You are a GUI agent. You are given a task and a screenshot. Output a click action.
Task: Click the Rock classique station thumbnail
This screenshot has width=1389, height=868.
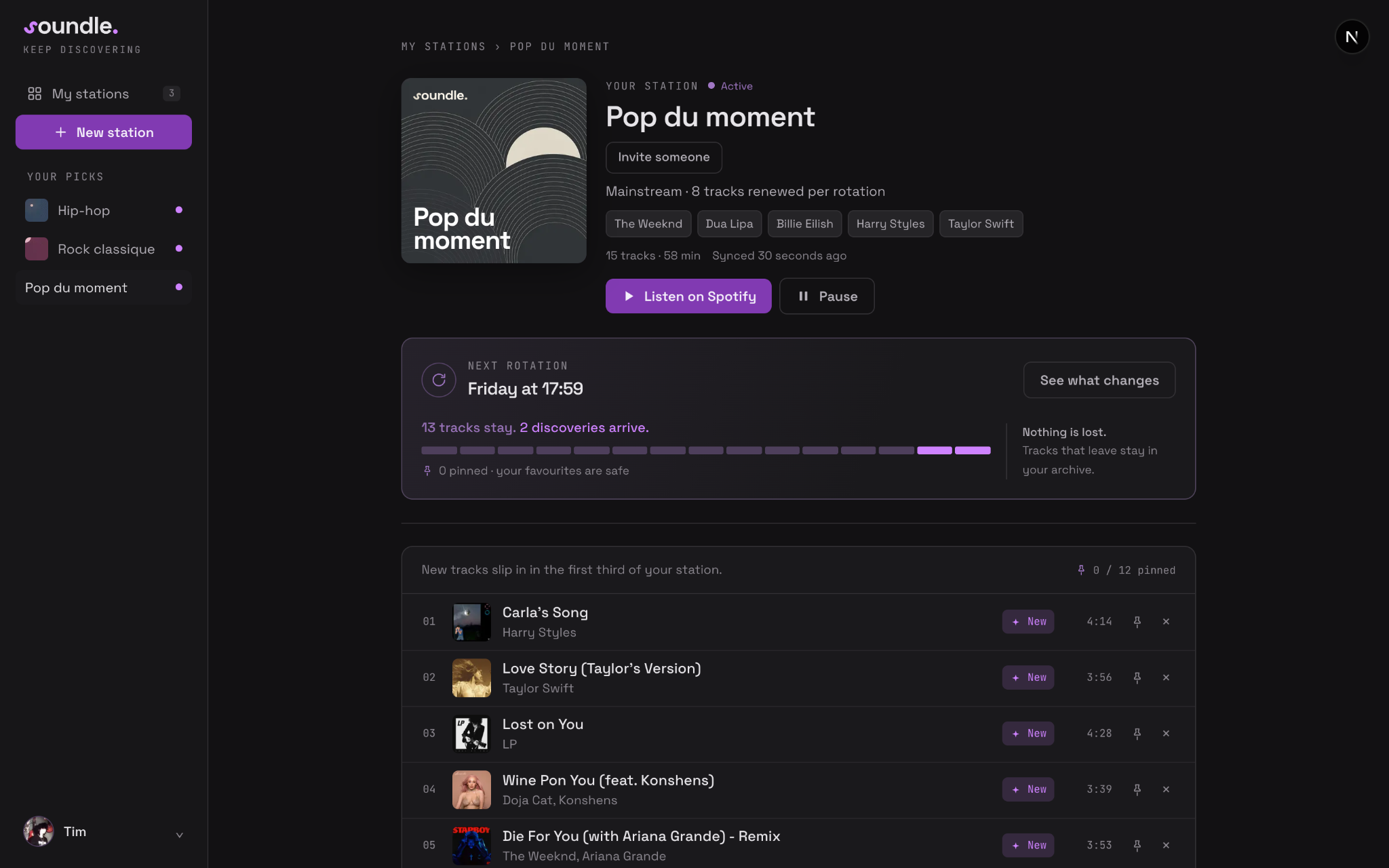pyautogui.click(x=37, y=249)
